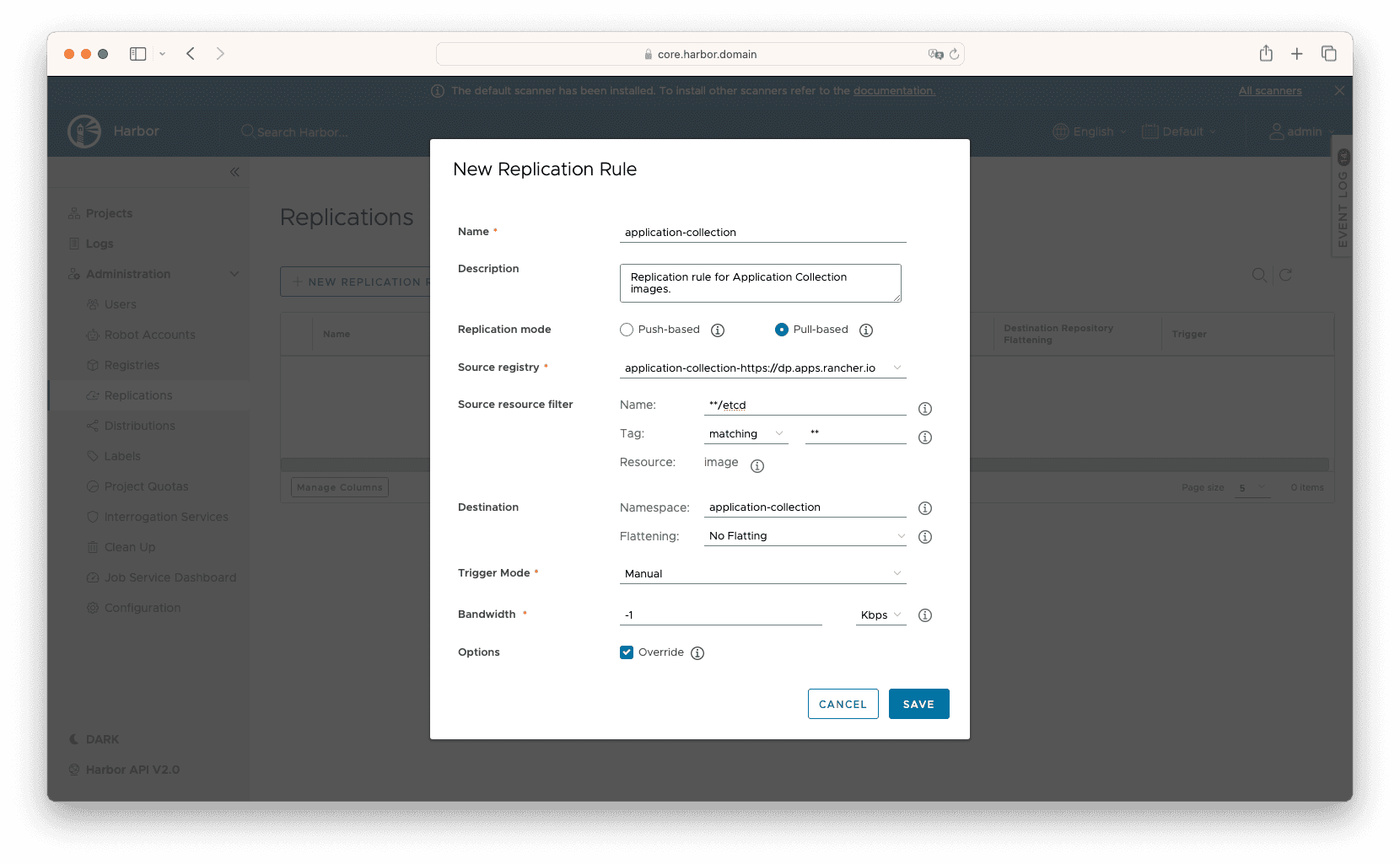Uncheck the Override option
The width and height of the screenshot is (1400, 864).
[x=627, y=652]
